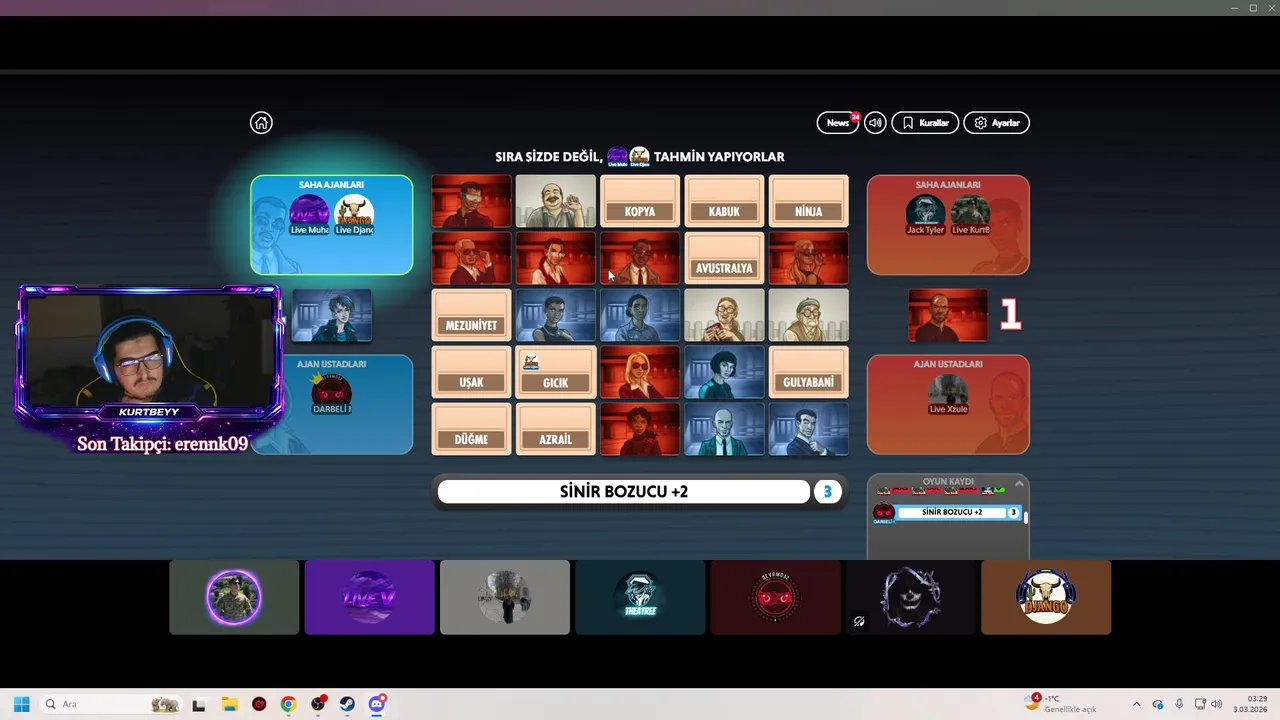Open Google Chrome from the taskbar

(288, 704)
